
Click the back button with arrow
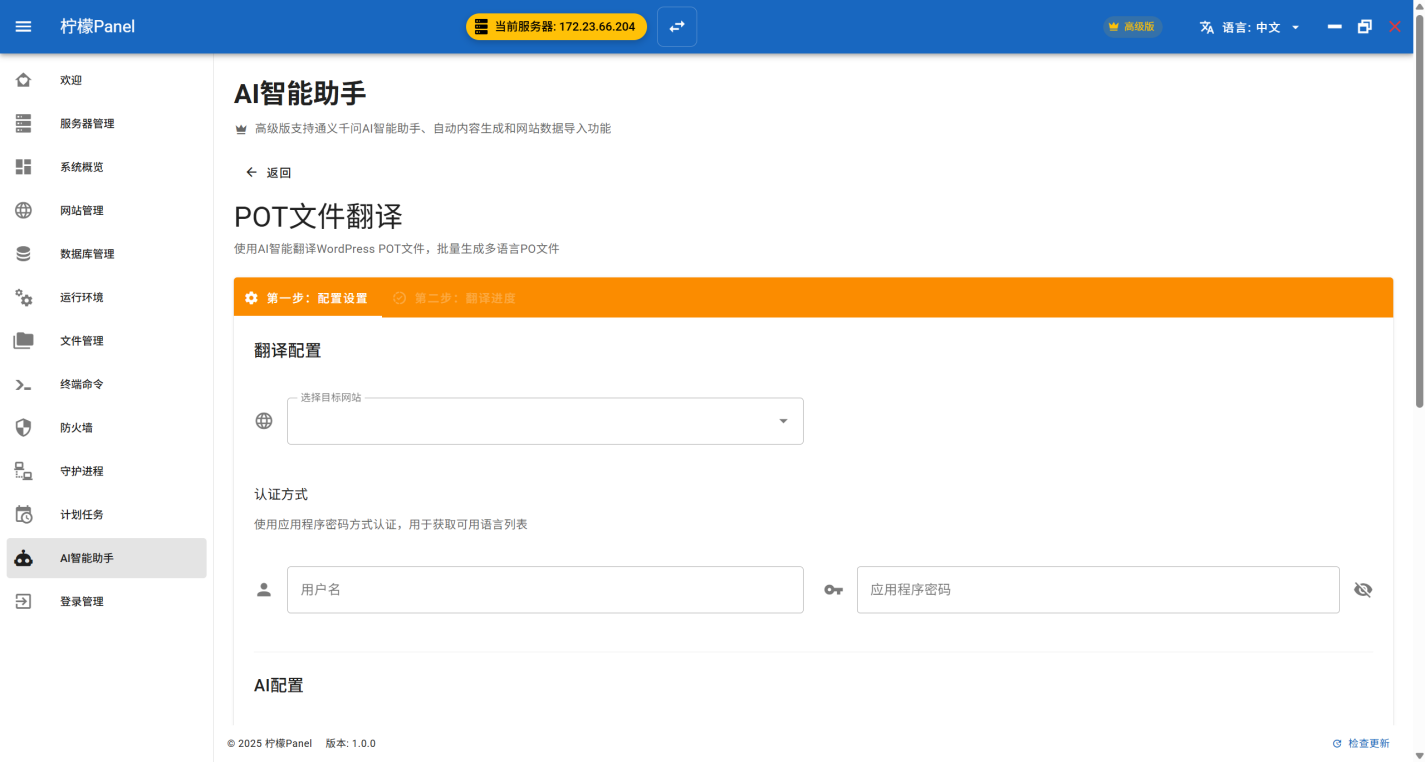point(268,173)
